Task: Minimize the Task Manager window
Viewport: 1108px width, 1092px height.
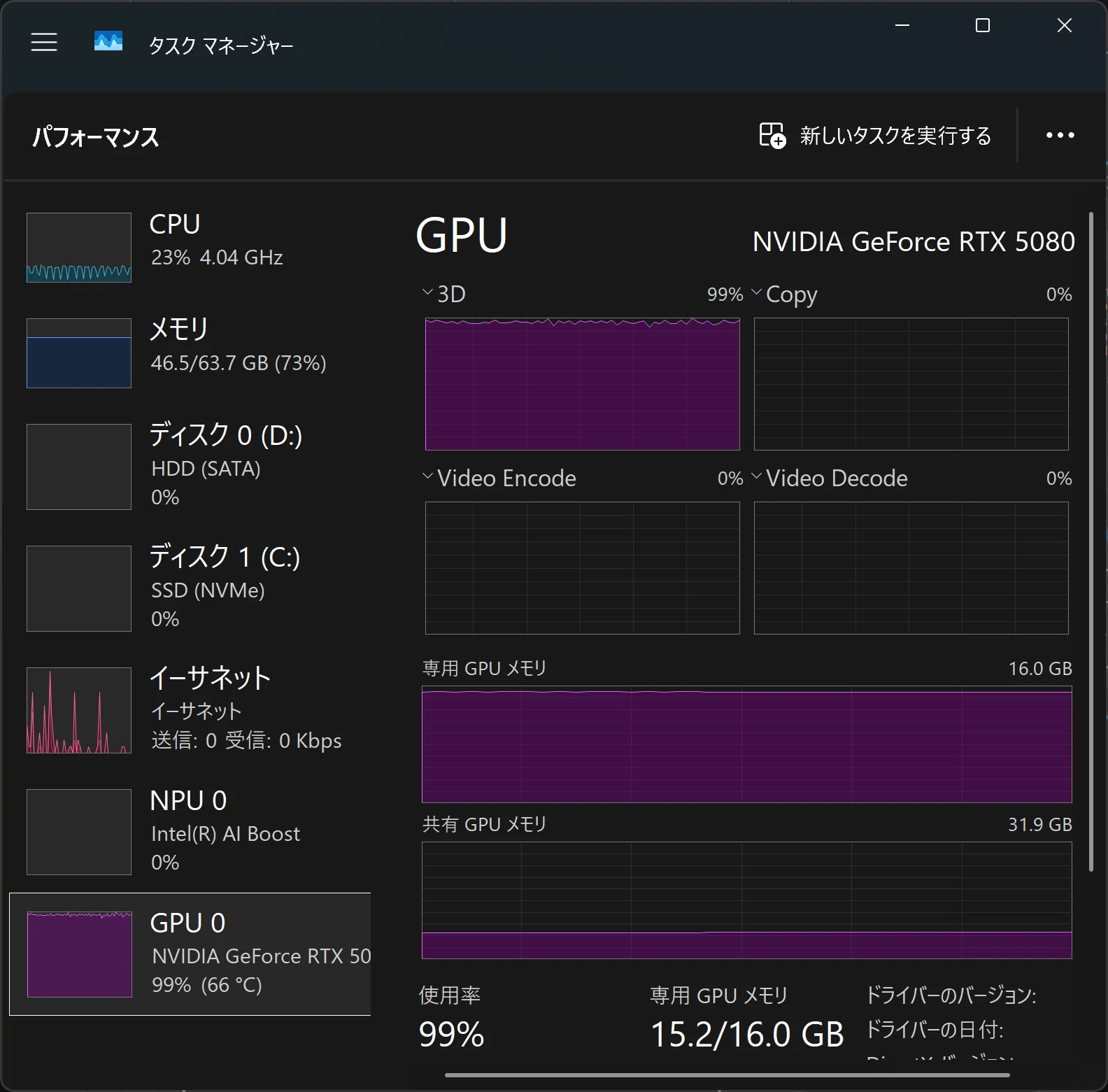Action: click(902, 26)
